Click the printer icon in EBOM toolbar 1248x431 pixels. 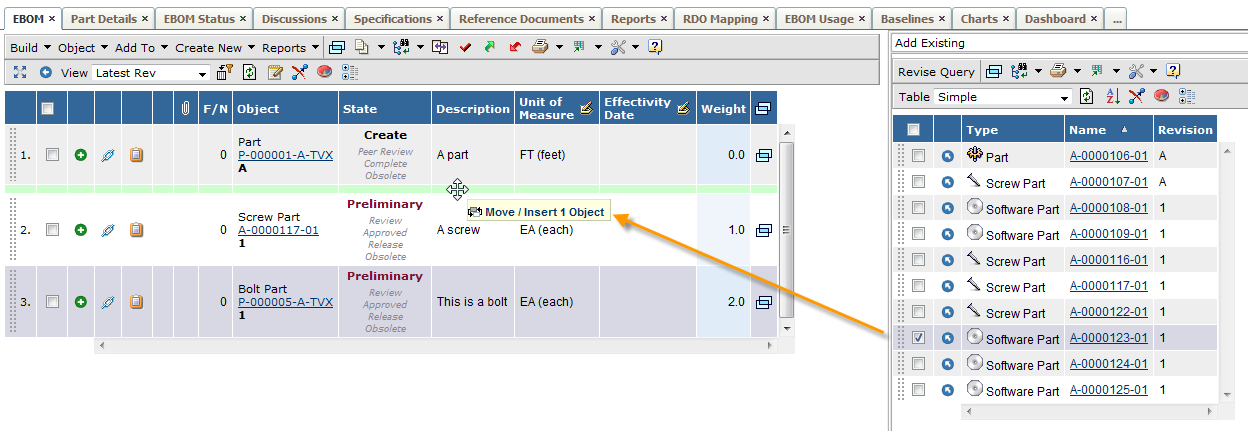(x=540, y=47)
